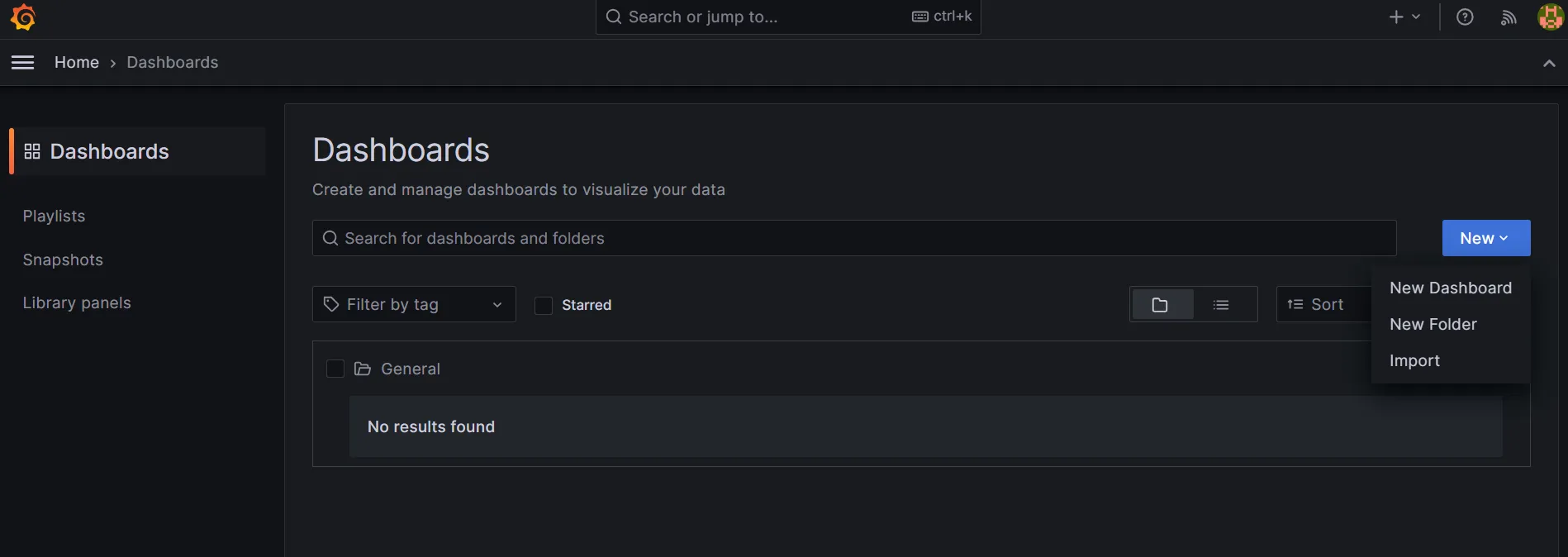Switch to list view icon
Screen dimensions: 1568x557
coord(1221,305)
